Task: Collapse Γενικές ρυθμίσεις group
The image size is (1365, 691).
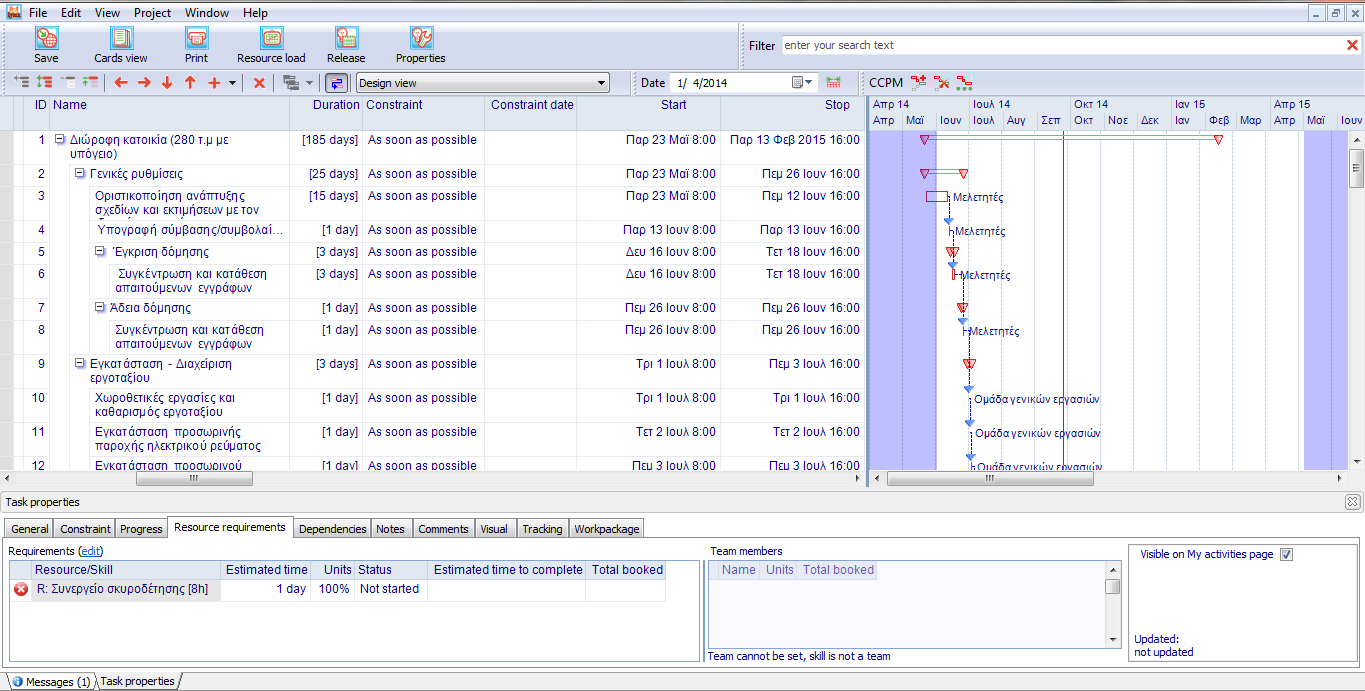Action: point(80,174)
